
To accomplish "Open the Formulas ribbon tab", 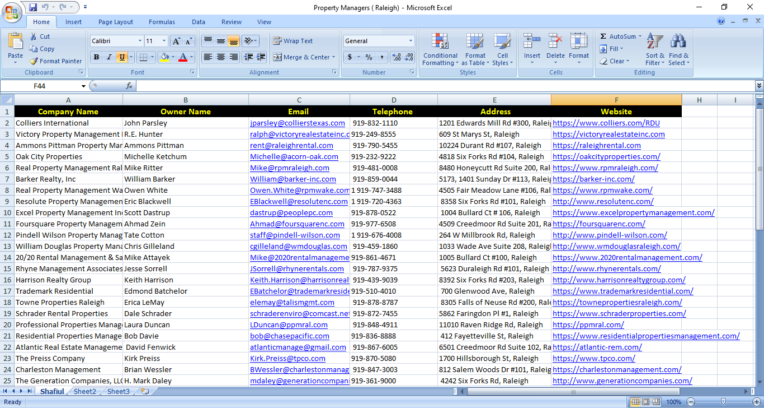I will 161,22.
